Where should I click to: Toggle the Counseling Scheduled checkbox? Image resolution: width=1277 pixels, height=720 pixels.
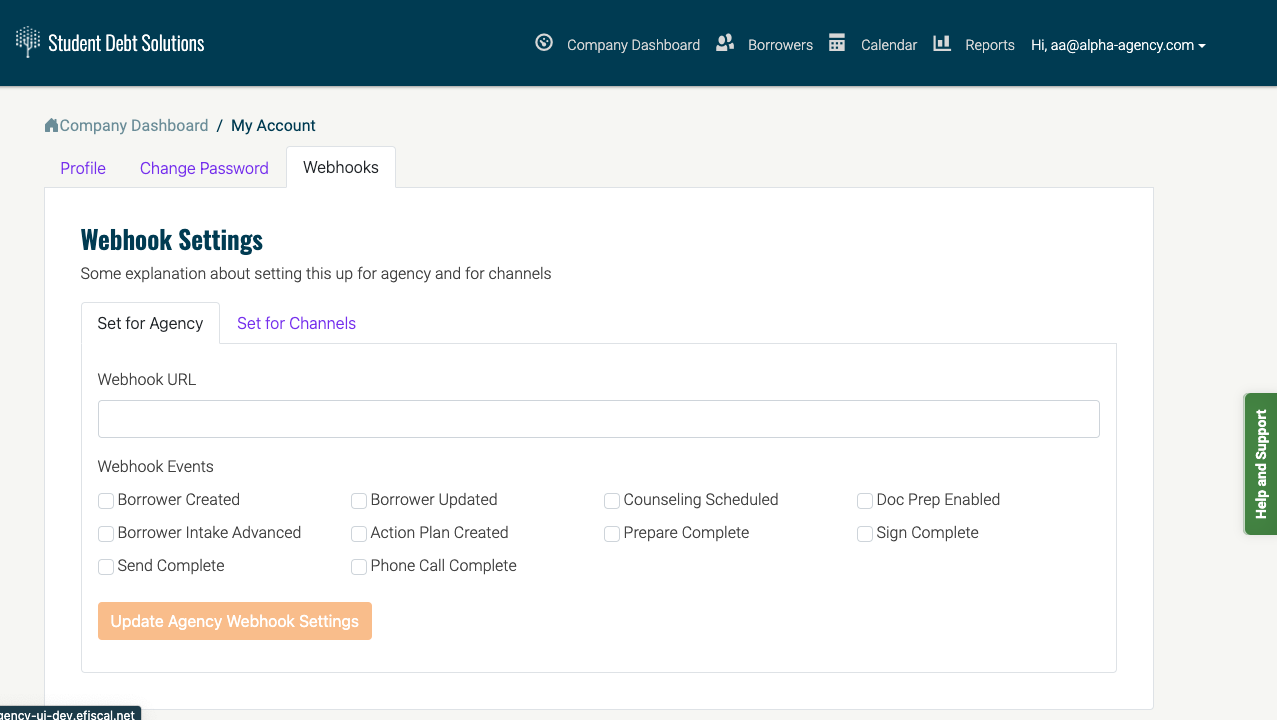[x=612, y=501]
